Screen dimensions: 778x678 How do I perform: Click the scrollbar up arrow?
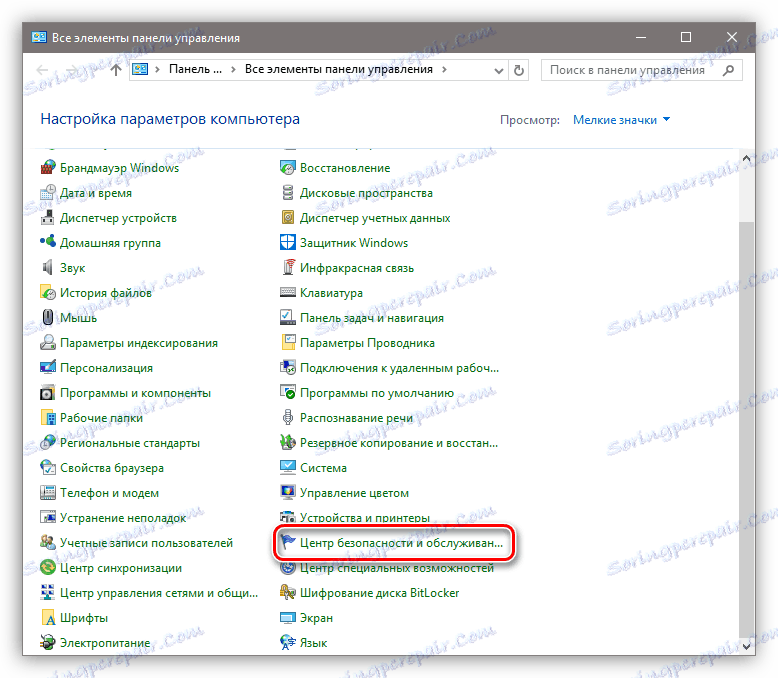[746, 158]
